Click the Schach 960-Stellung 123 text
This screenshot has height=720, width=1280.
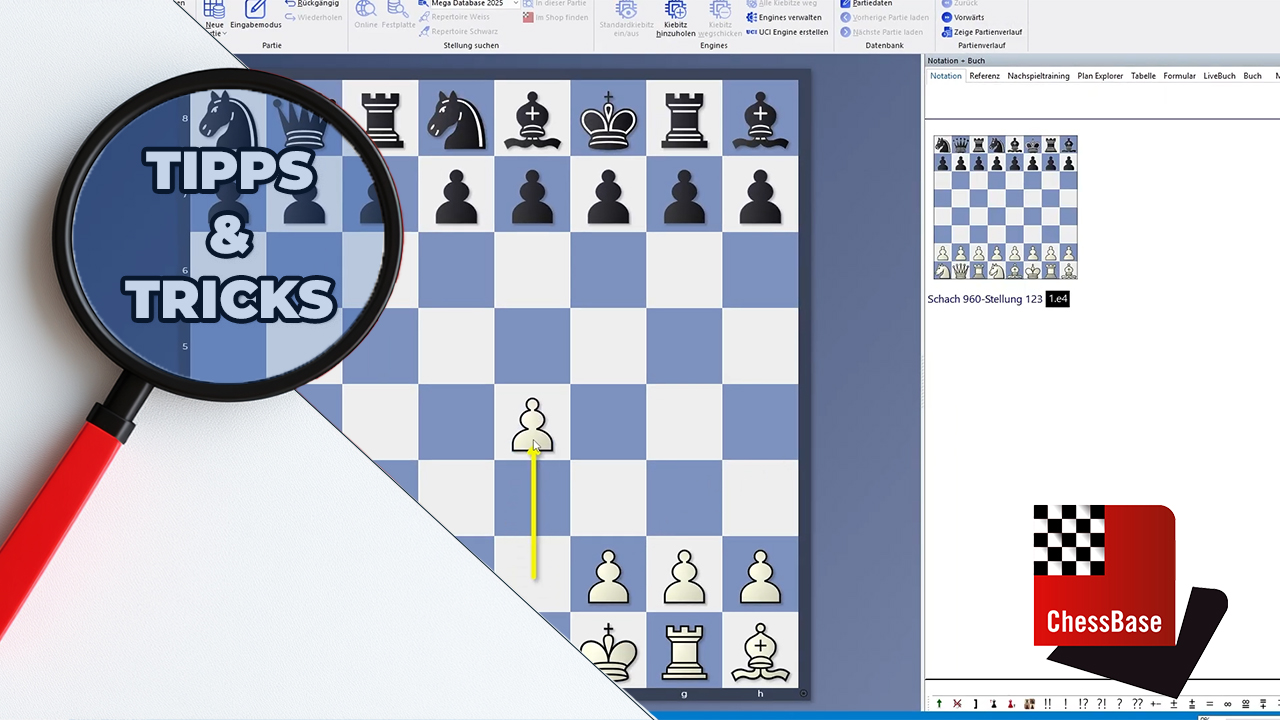pyautogui.click(x=985, y=299)
